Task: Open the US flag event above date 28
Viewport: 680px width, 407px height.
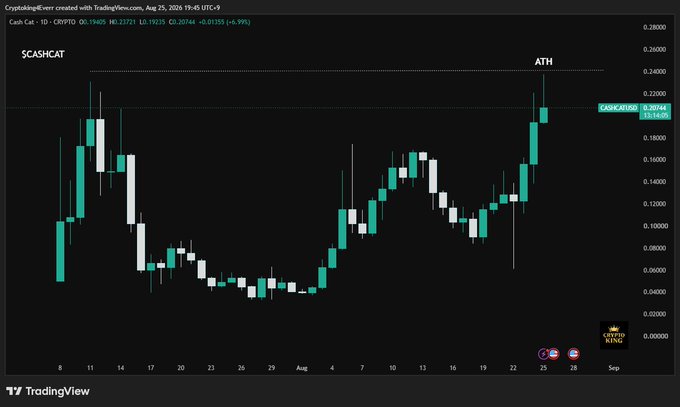Action: pyautogui.click(x=574, y=354)
